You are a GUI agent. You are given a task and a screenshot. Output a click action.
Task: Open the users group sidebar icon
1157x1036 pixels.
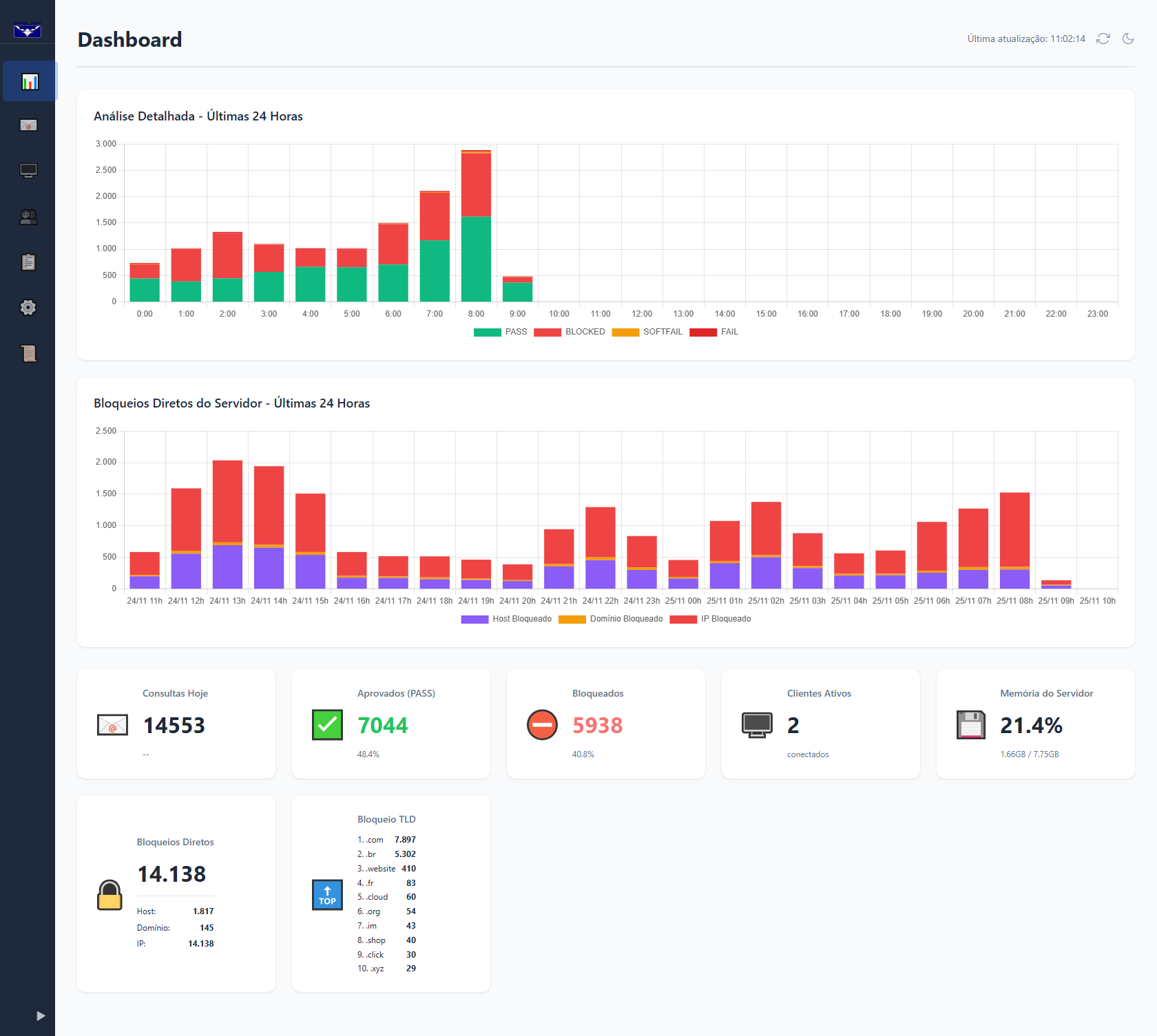(x=28, y=217)
